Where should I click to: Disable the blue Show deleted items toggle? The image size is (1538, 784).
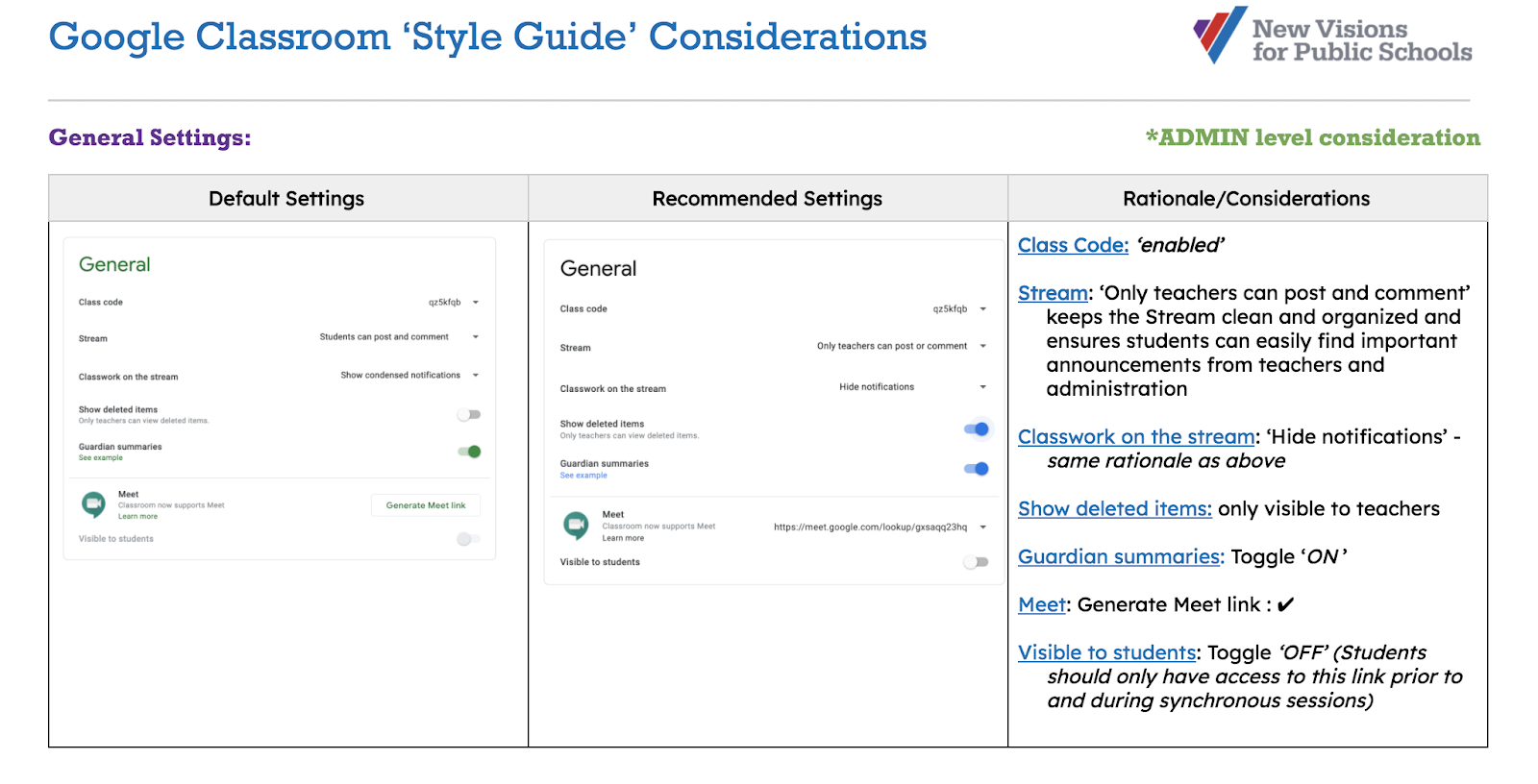point(976,429)
